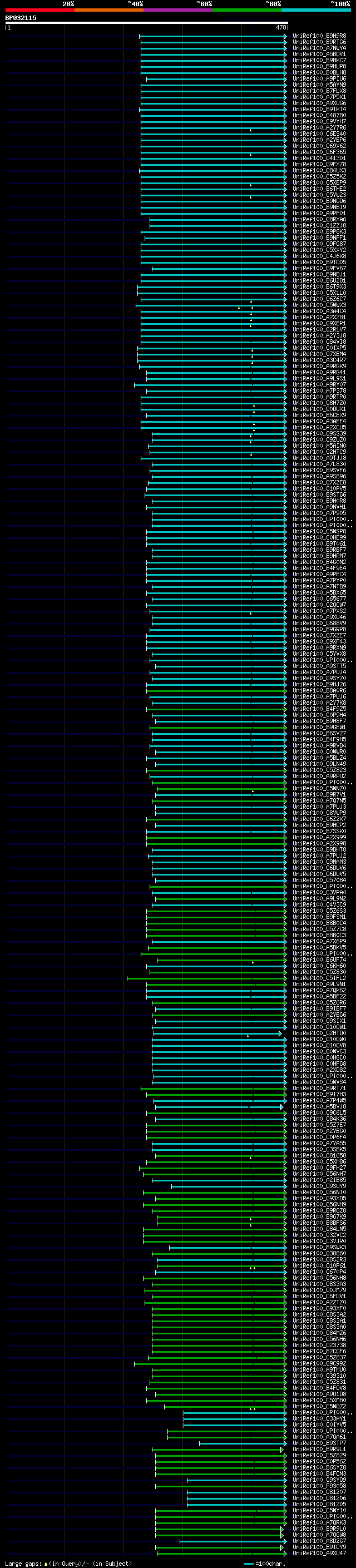The image size is (356, 1568).
Task: Select the UniRef100_Q69X62 label
Action: (x=319, y=146)
